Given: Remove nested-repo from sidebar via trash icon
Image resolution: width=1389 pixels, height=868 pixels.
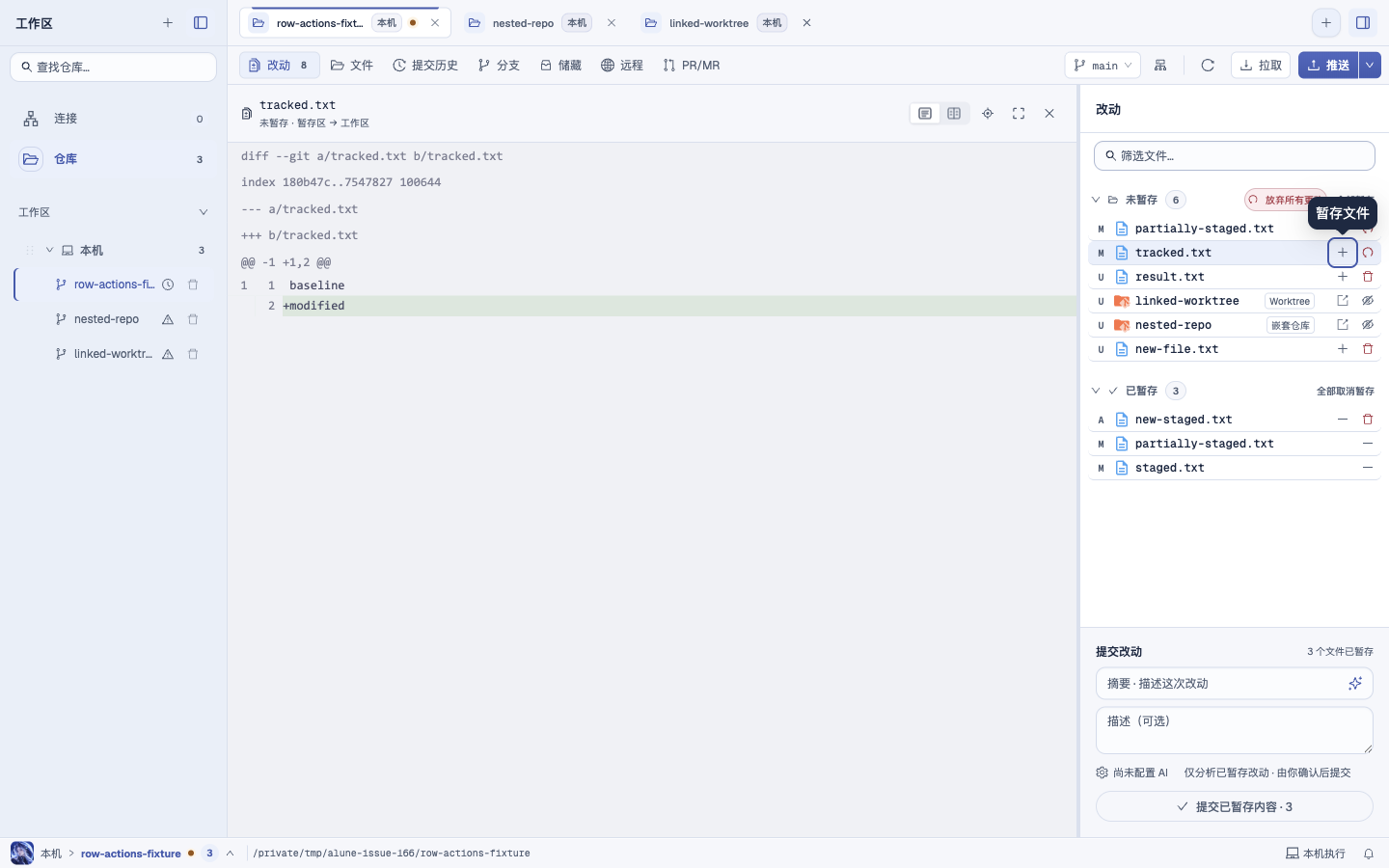Looking at the screenshot, I should (x=193, y=319).
